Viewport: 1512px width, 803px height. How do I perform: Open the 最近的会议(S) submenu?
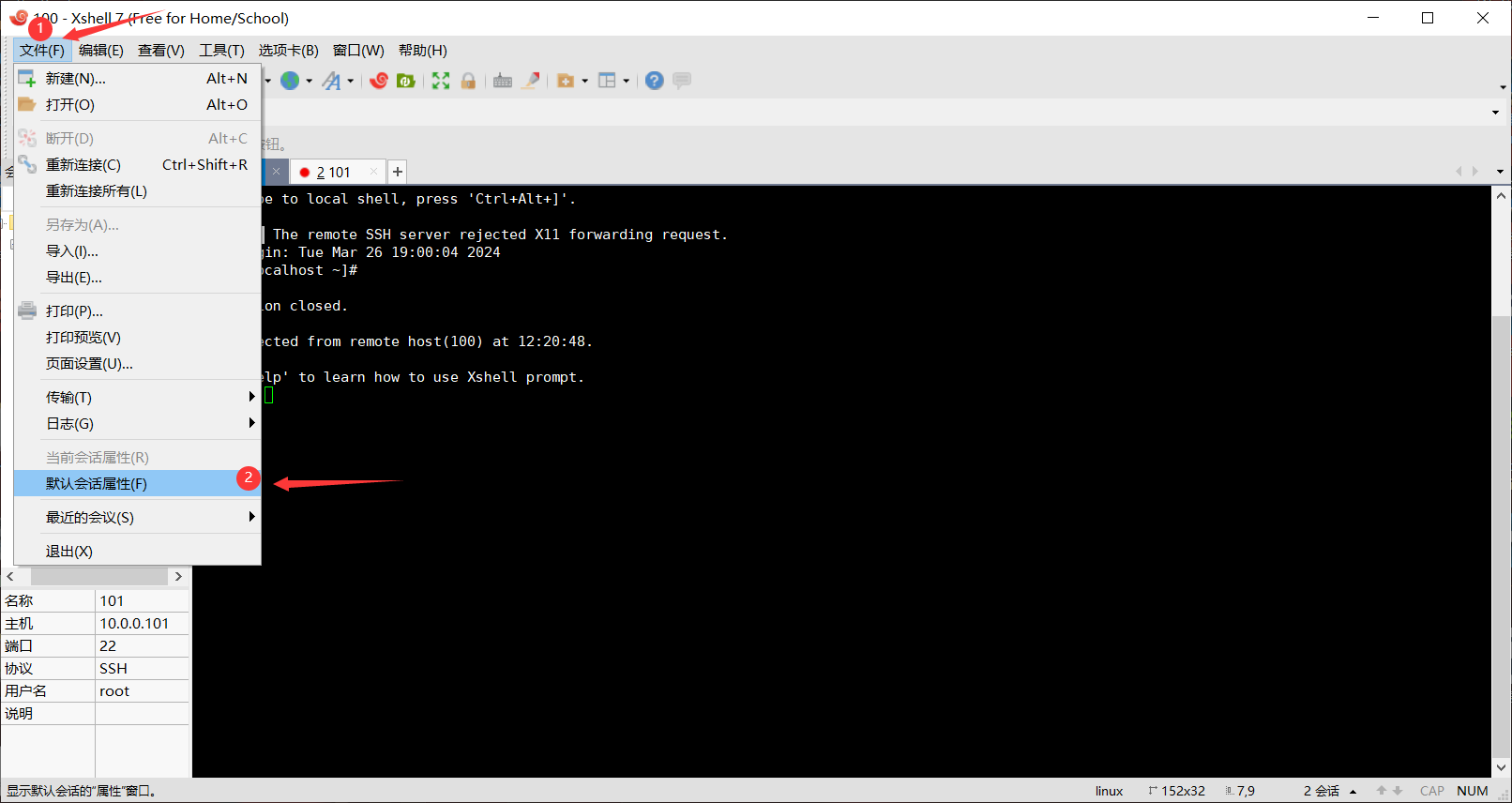click(x=137, y=517)
